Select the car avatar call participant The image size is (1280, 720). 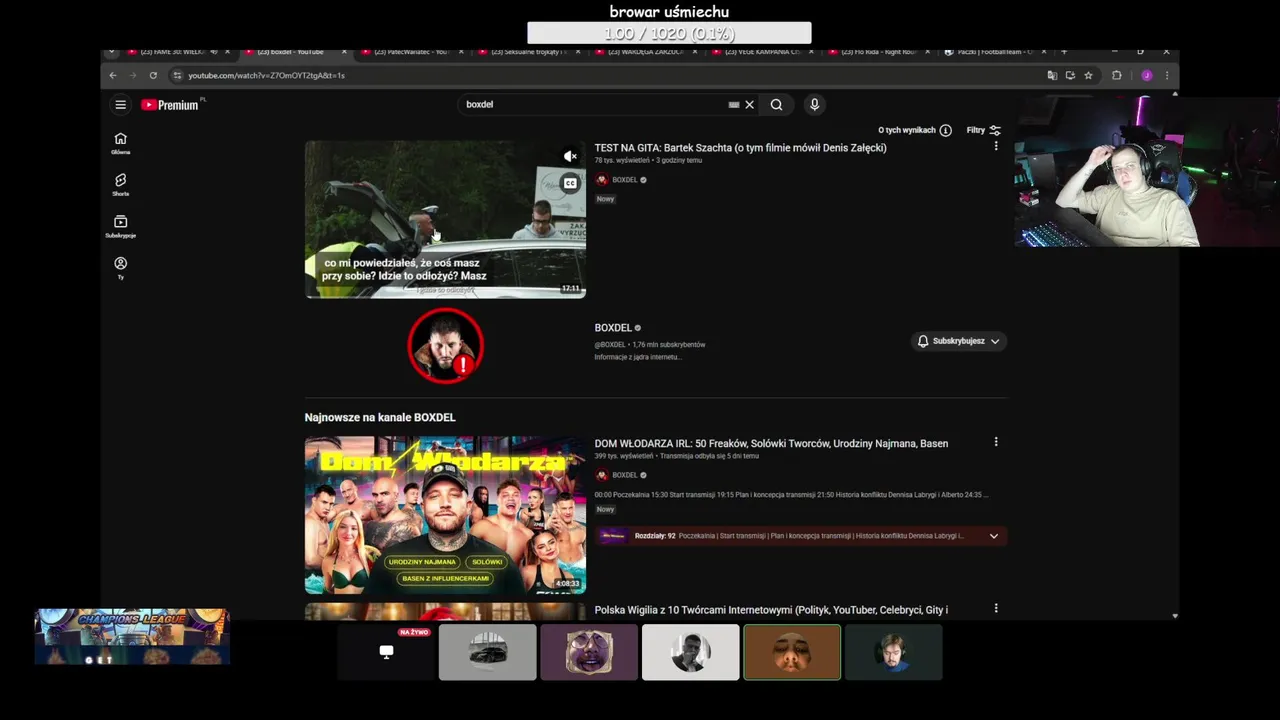(487, 652)
